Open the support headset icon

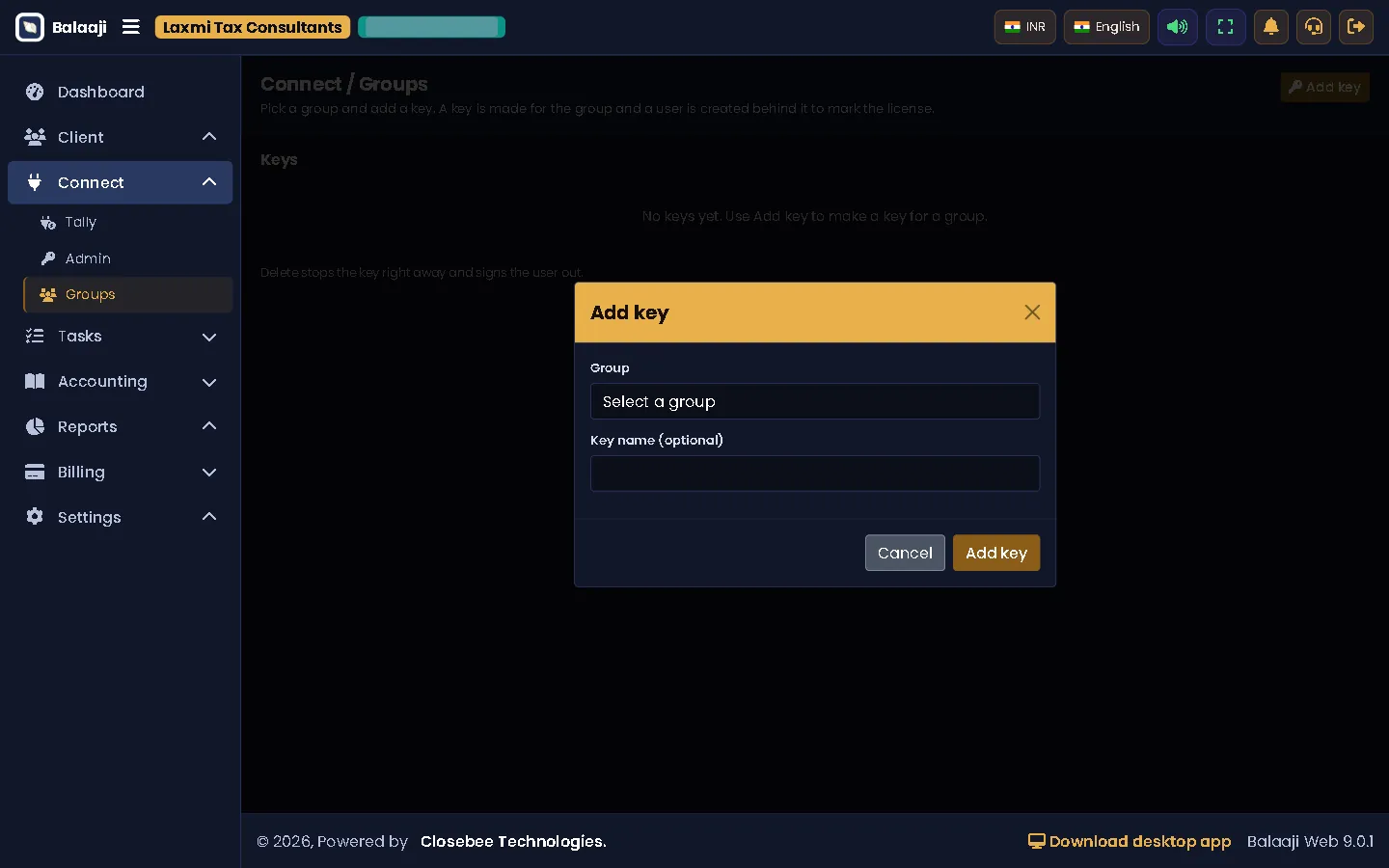1314,27
